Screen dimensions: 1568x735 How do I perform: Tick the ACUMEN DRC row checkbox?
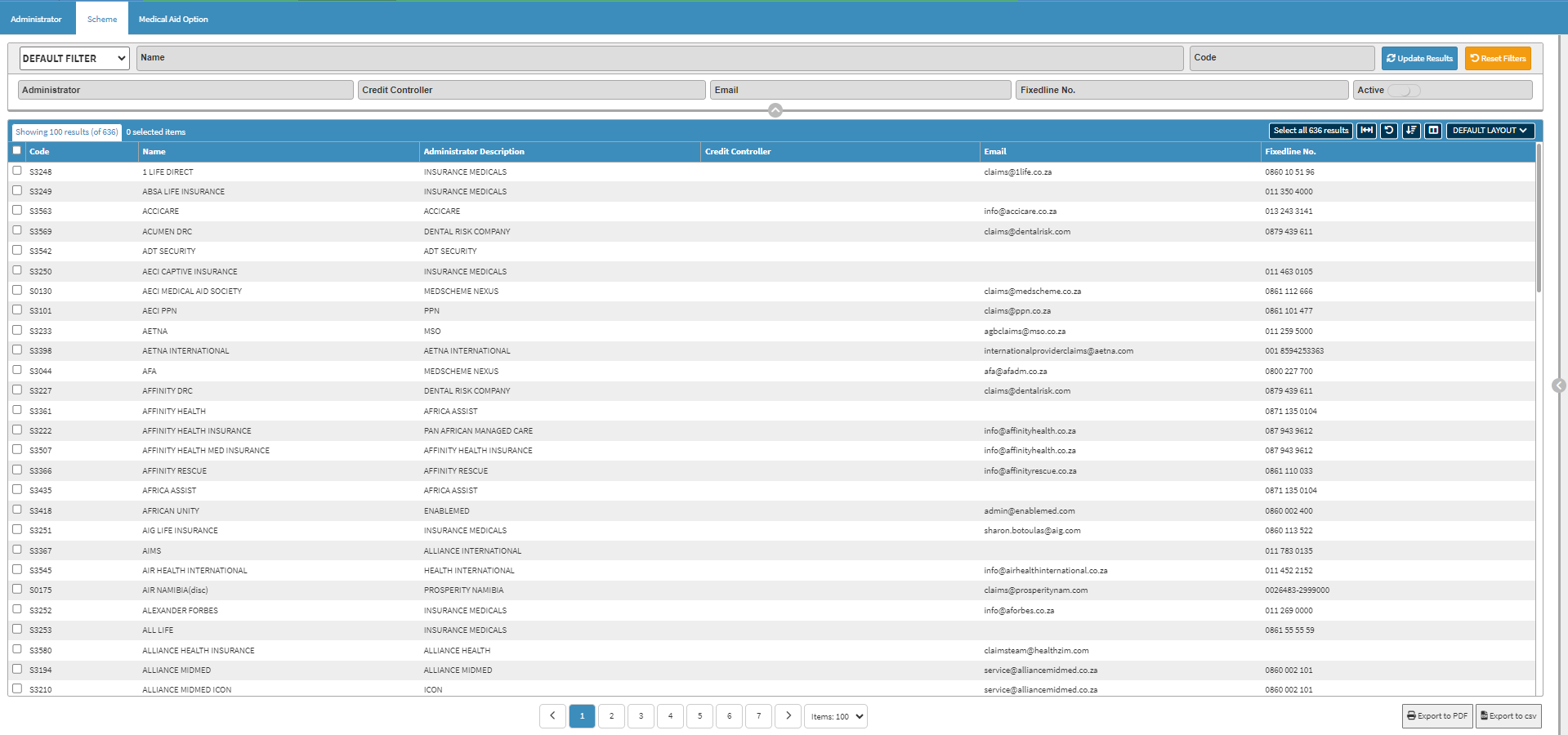(16, 230)
